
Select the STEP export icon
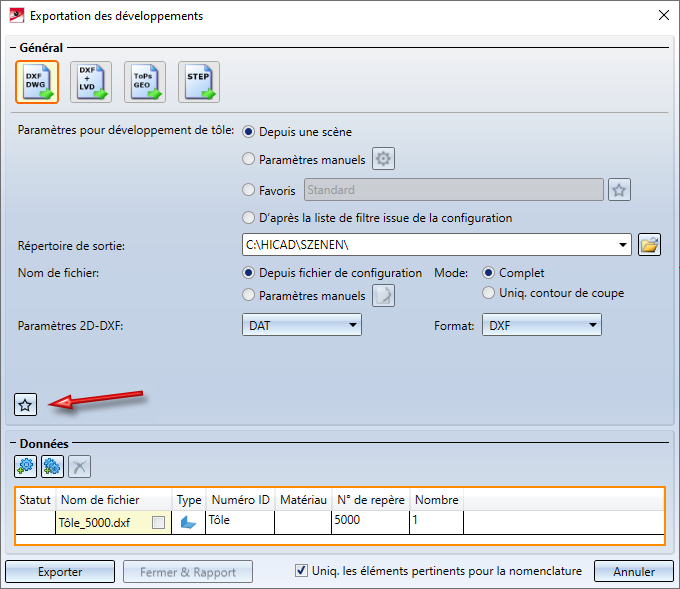point(199,82)
